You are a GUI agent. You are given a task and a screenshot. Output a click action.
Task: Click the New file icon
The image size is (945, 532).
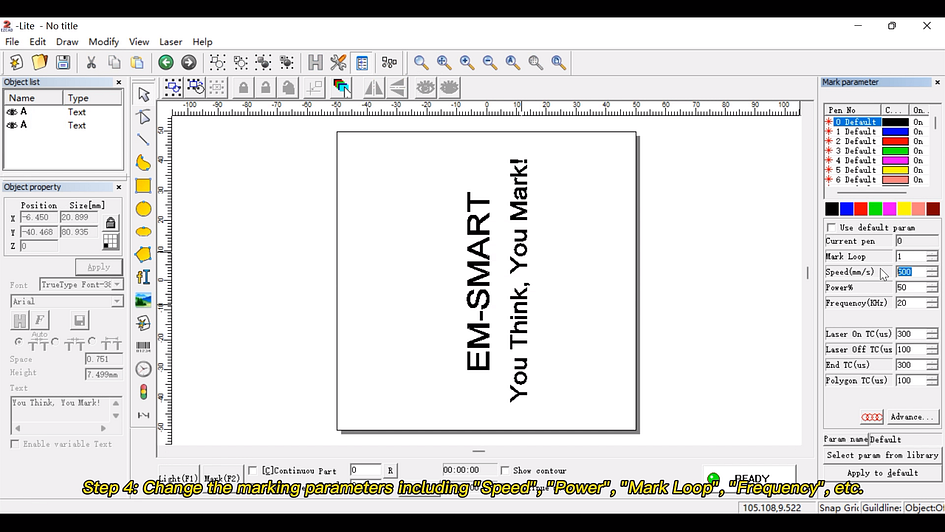(x=16, y=62)
